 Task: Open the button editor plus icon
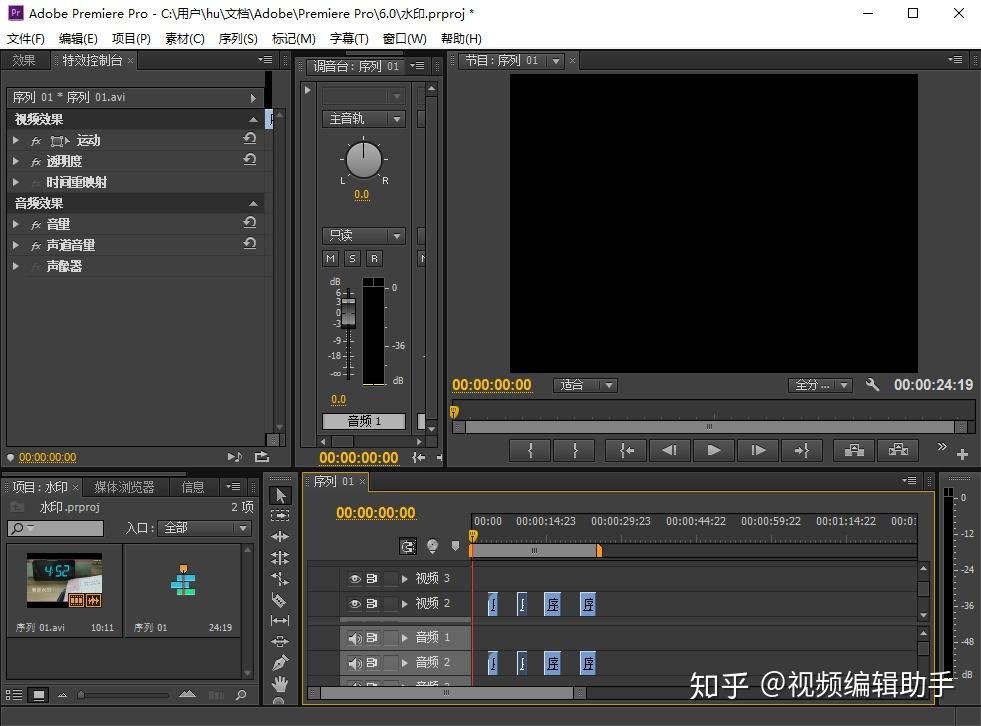click(x=962, y=454)
